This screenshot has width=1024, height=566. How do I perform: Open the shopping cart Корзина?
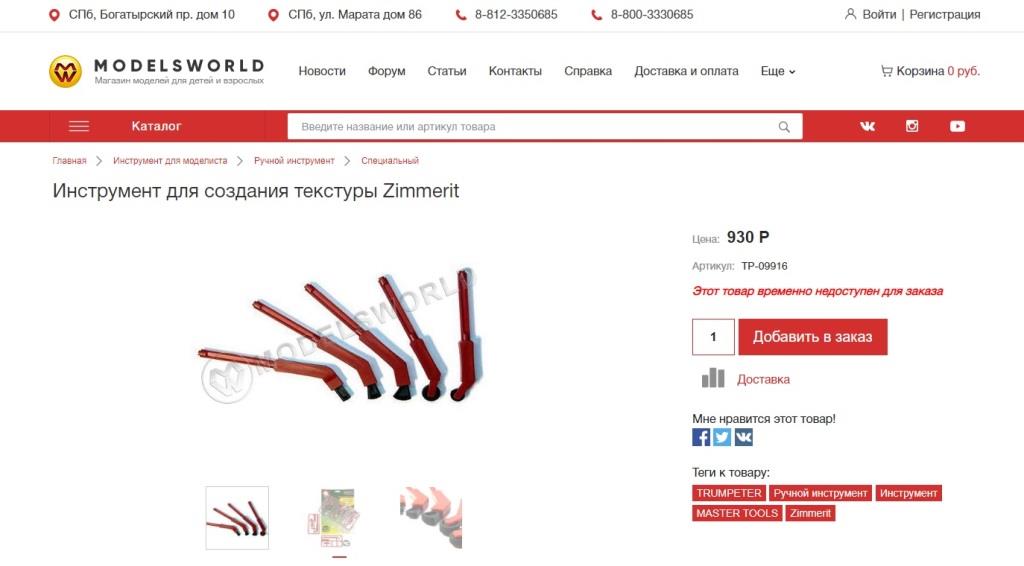[x=930, y=71]
